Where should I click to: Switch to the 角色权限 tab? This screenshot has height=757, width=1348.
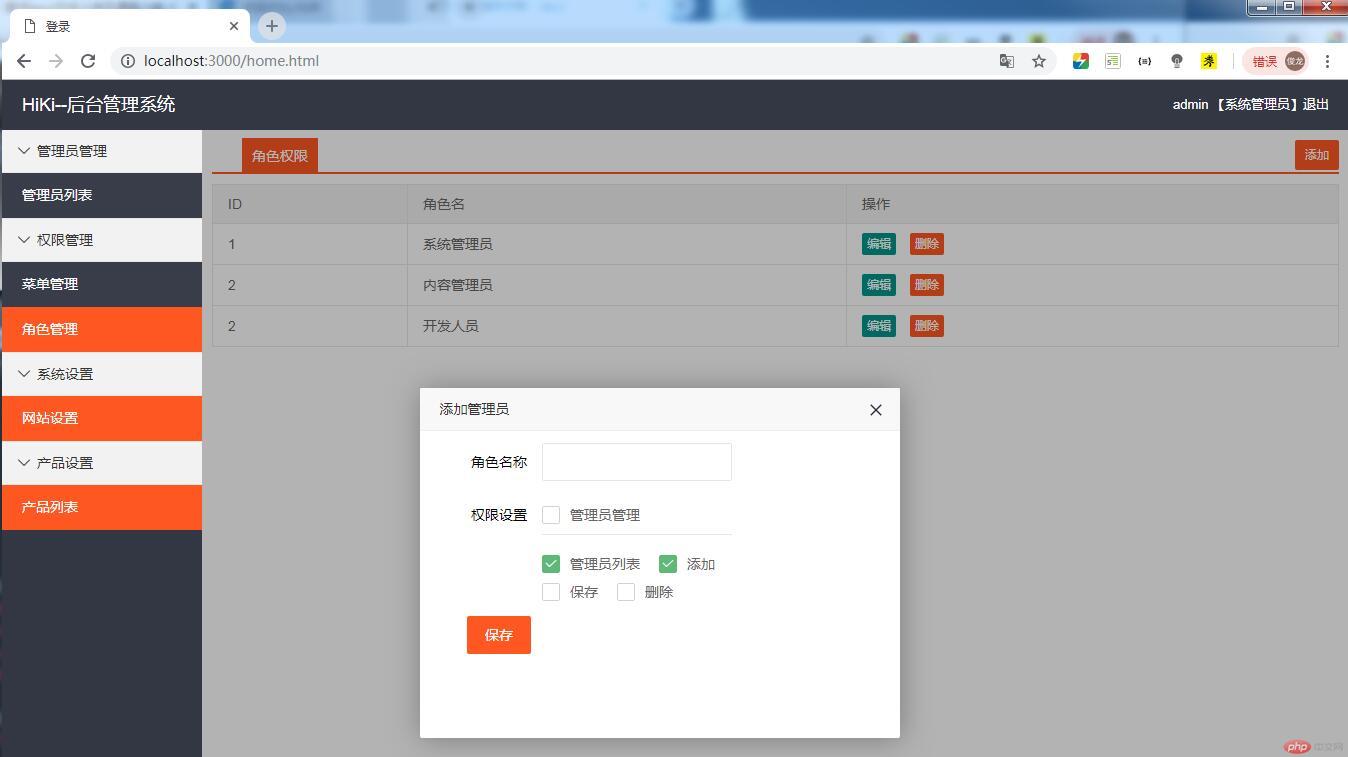point(280,156)
